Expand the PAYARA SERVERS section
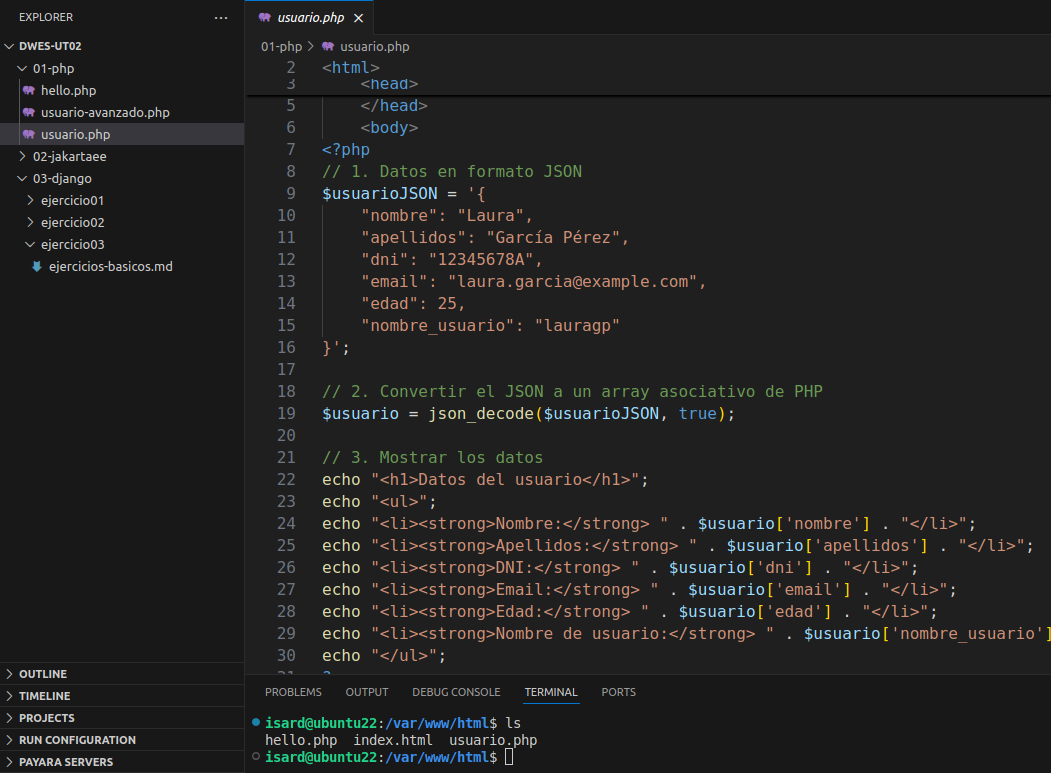Screen dimensions: 1051x773 coord(60,761)
